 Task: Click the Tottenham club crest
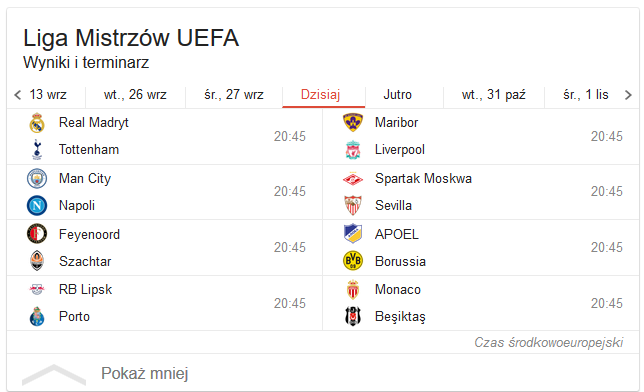37,150
